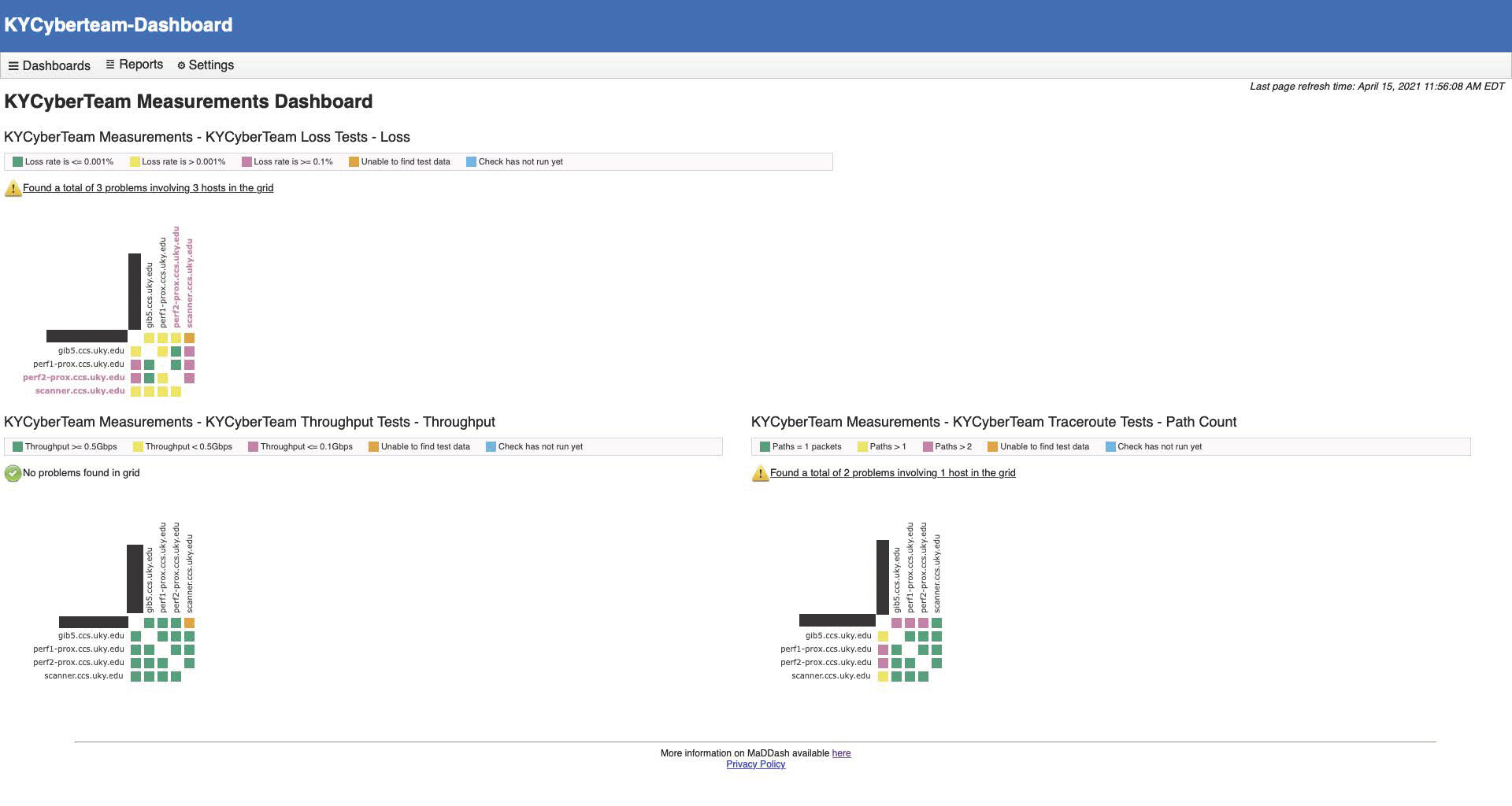
Task: Open the Dashboards menu
Action: tap(49, 65)
